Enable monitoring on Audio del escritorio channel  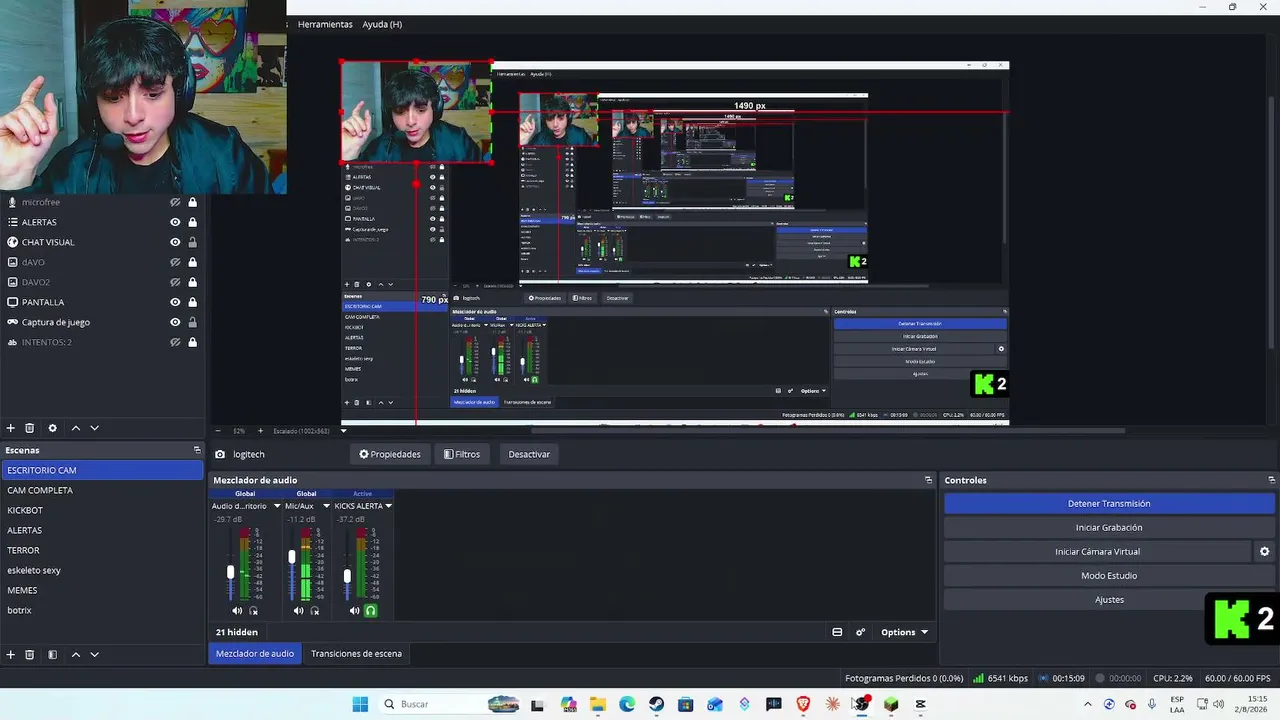(x=254, y=610)
